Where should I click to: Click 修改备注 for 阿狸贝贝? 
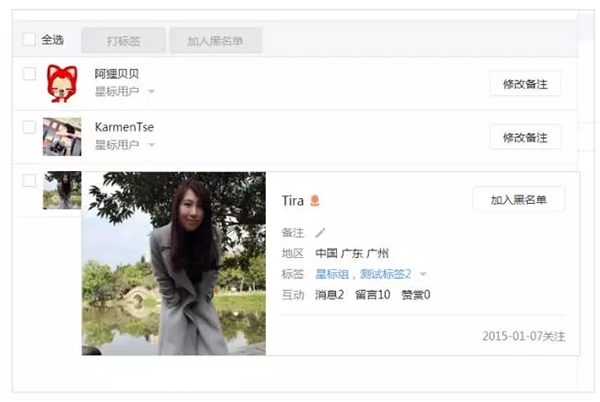click(525, 84)
